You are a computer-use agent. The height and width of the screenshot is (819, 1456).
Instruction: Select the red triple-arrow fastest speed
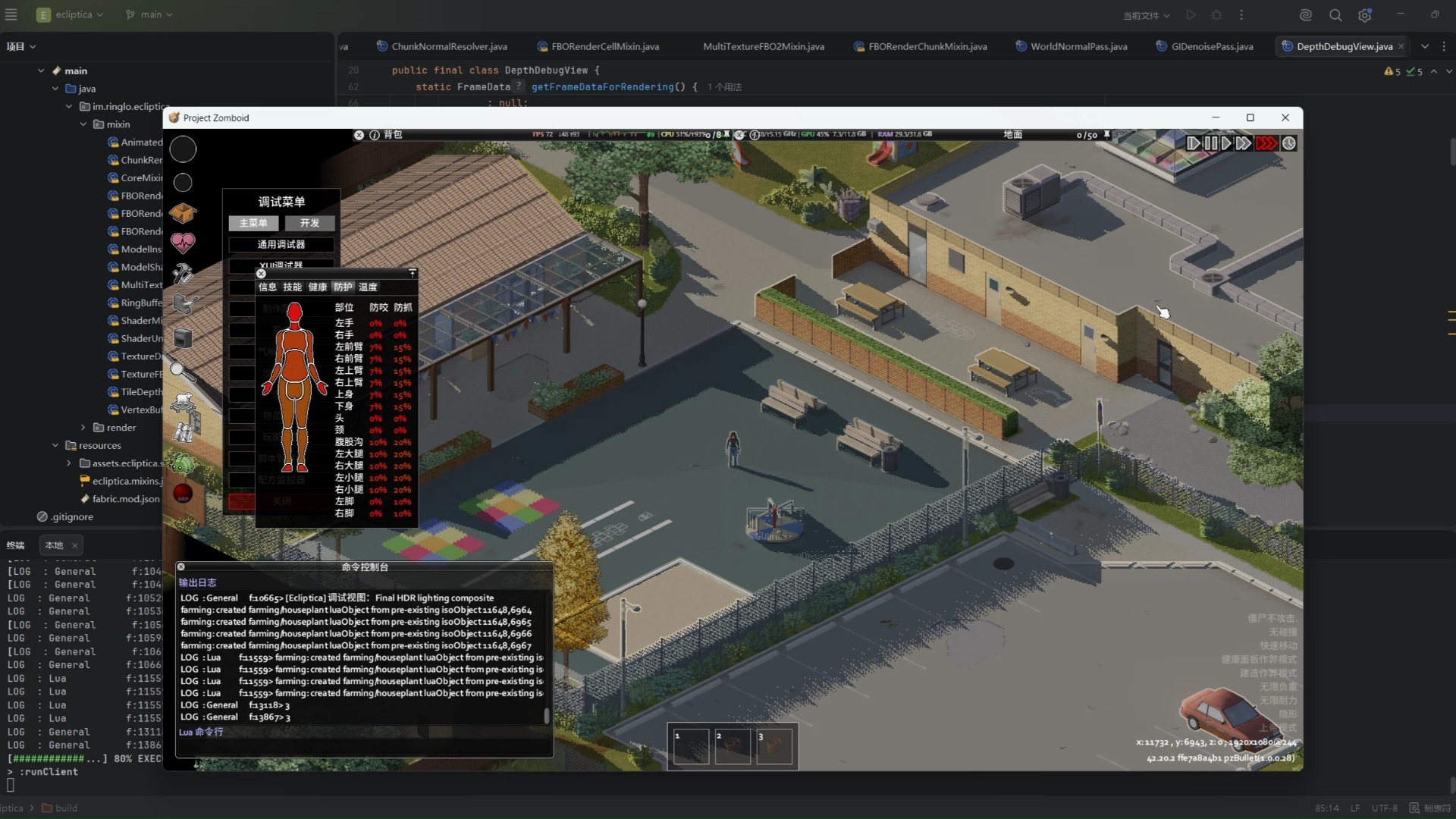[1266, 143]
